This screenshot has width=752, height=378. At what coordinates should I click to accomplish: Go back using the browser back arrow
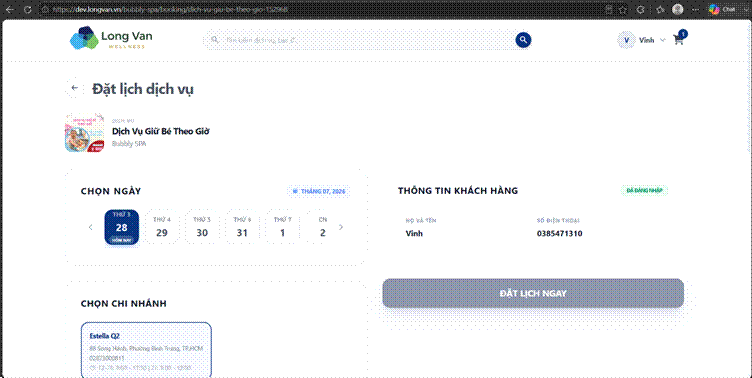(x=10, y=9)
